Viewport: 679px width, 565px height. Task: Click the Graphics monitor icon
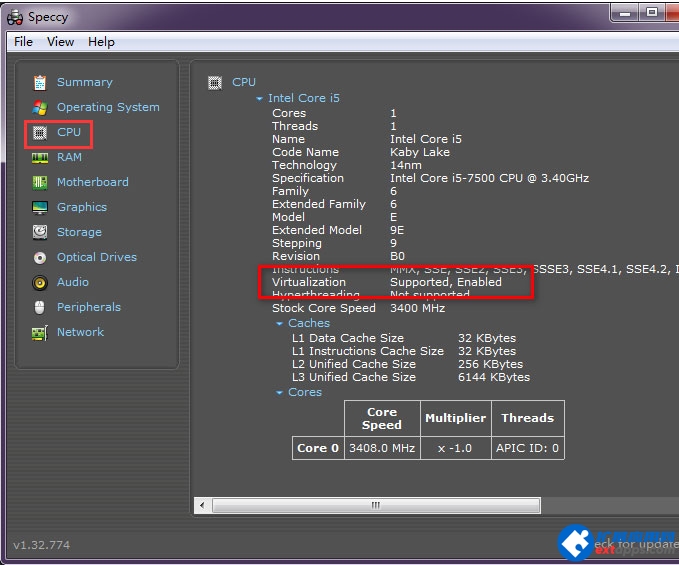[40, 207]
